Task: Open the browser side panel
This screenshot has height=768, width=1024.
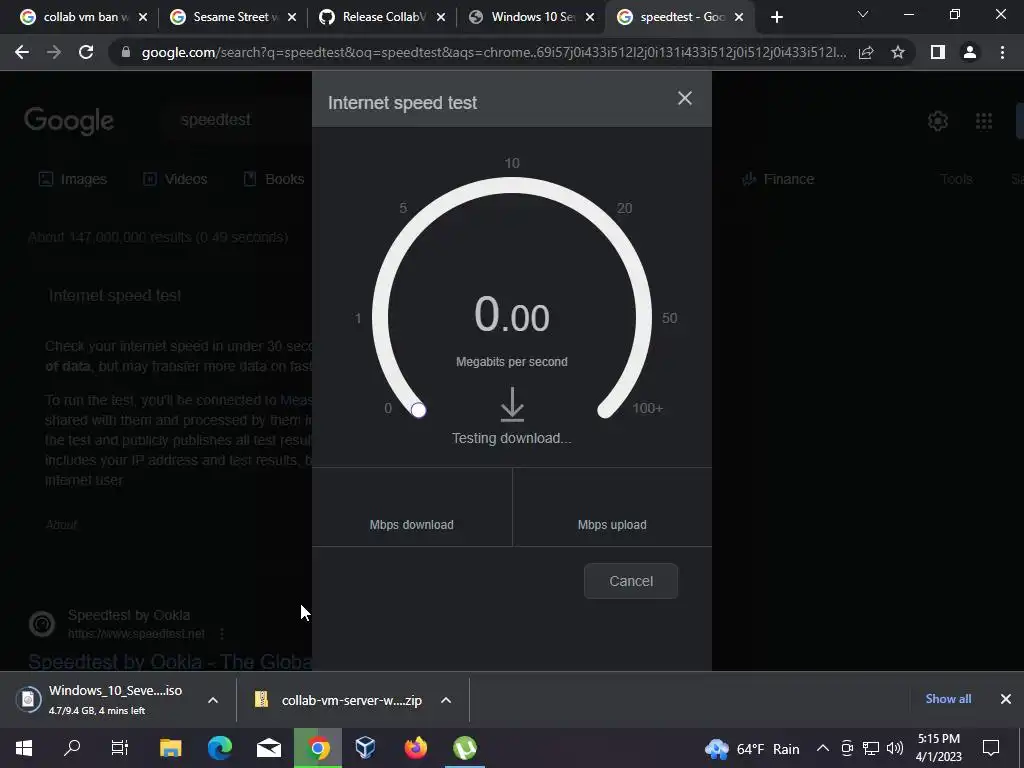Action: tap(938, 52)
